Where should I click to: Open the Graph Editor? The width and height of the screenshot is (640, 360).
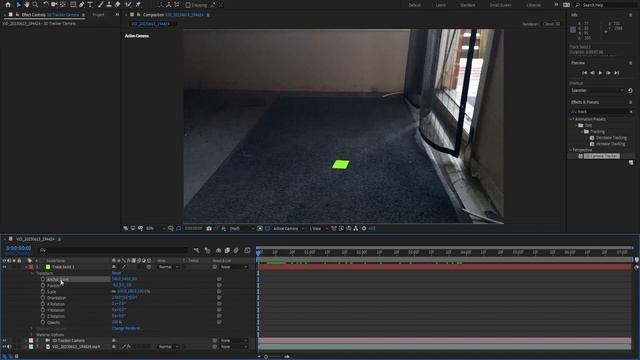pyautogui.click(x=247, y=250)
